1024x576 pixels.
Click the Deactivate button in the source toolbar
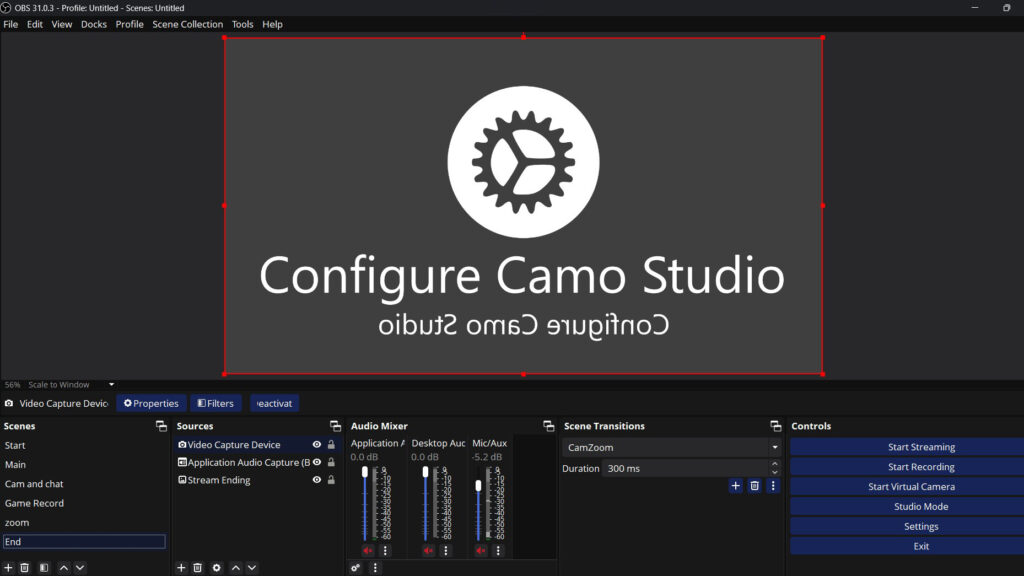click(274, 404)
